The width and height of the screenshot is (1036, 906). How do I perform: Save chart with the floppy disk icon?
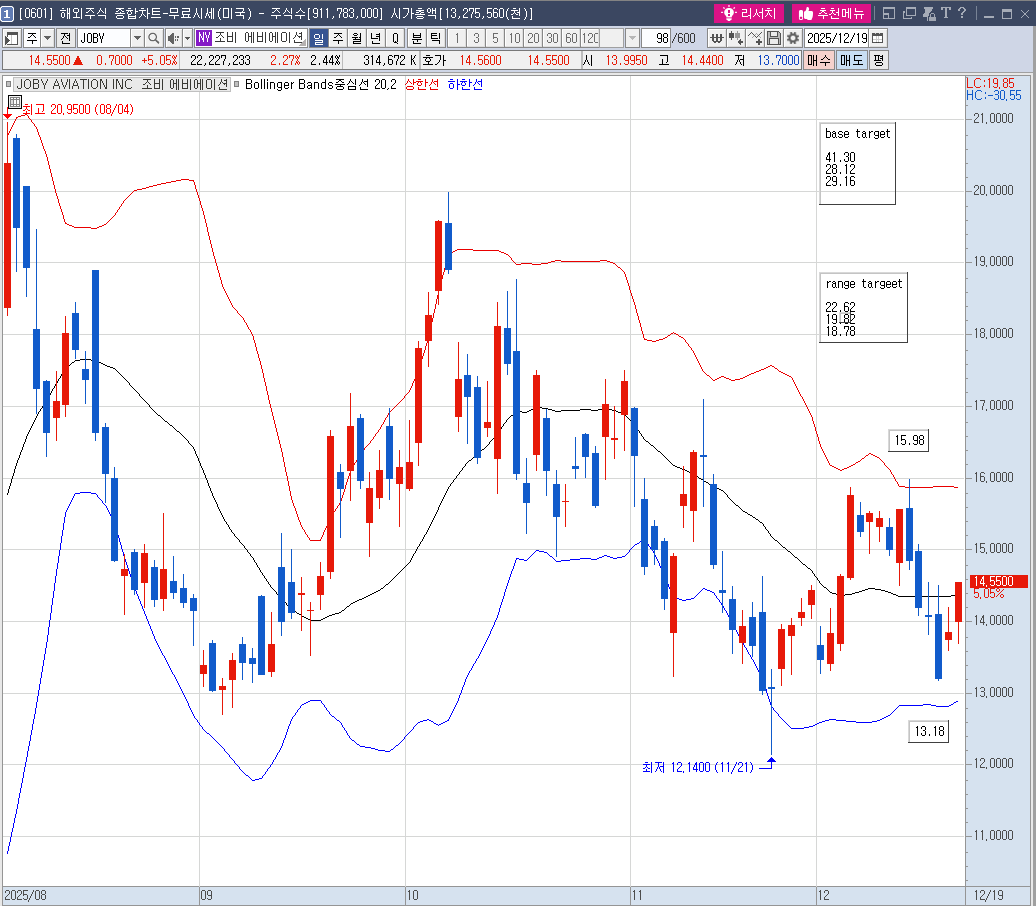pos(774,38)
